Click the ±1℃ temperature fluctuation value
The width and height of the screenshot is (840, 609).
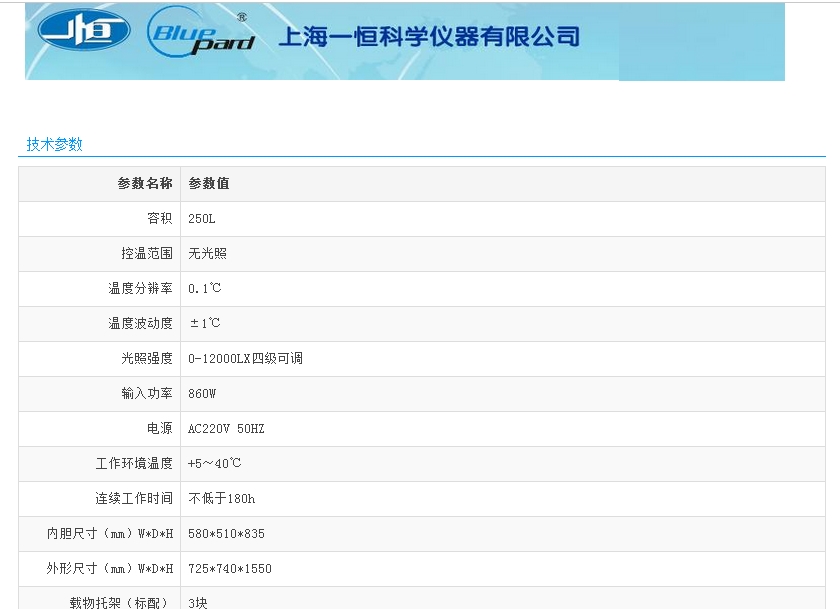tap(205, 324)
